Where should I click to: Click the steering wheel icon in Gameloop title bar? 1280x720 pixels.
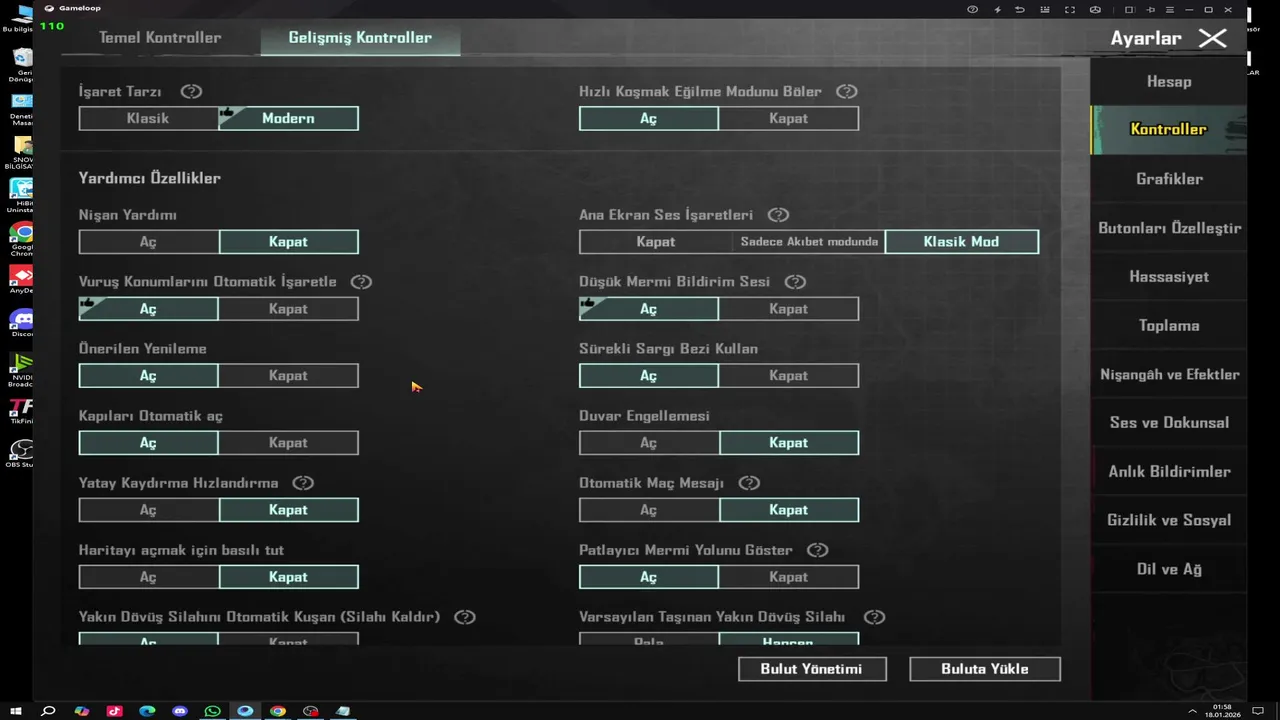pyautogui.click(x=1095, y=9)
